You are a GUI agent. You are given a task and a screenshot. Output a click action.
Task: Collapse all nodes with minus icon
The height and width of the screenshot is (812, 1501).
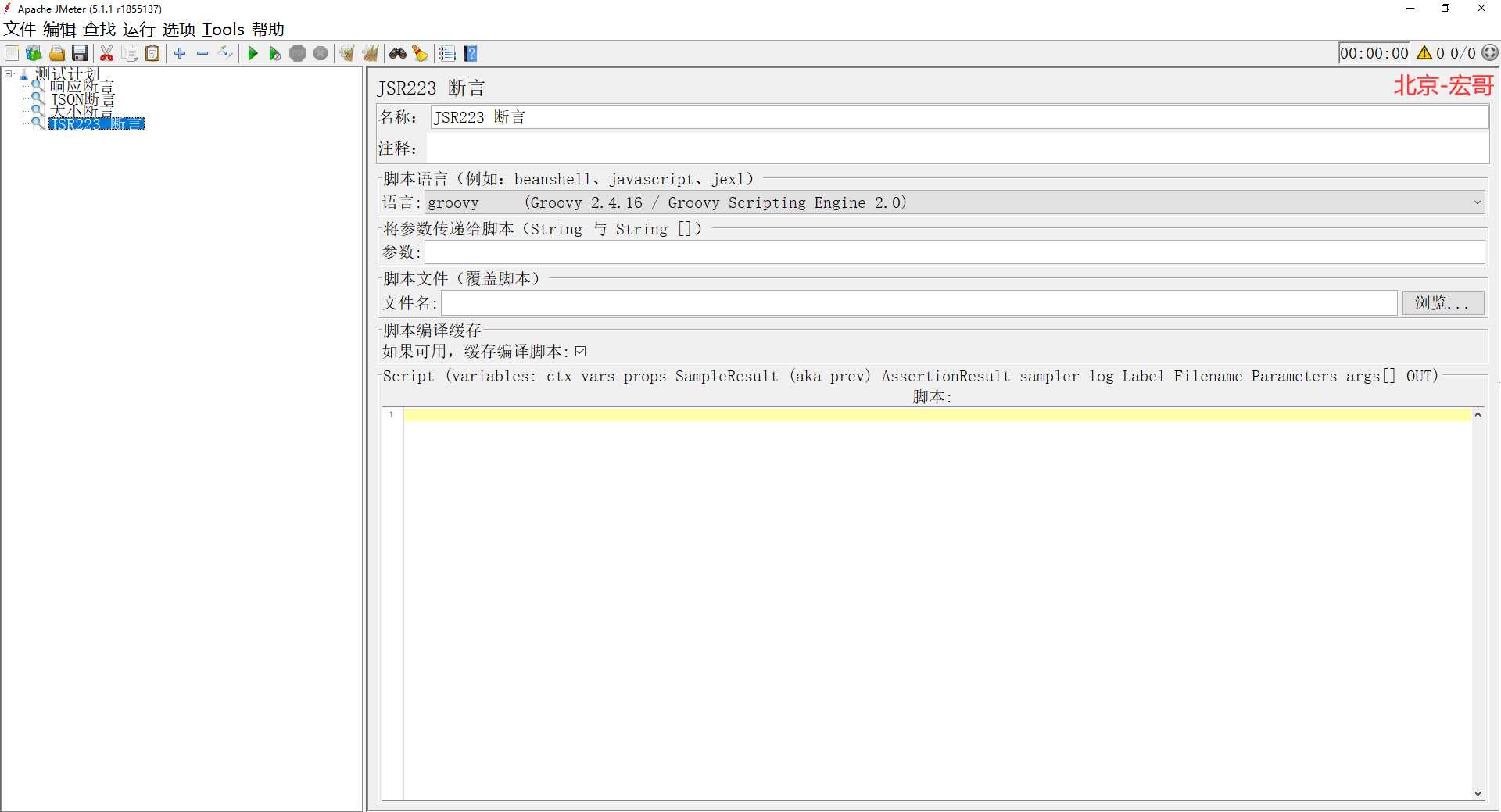click(202, 53)
